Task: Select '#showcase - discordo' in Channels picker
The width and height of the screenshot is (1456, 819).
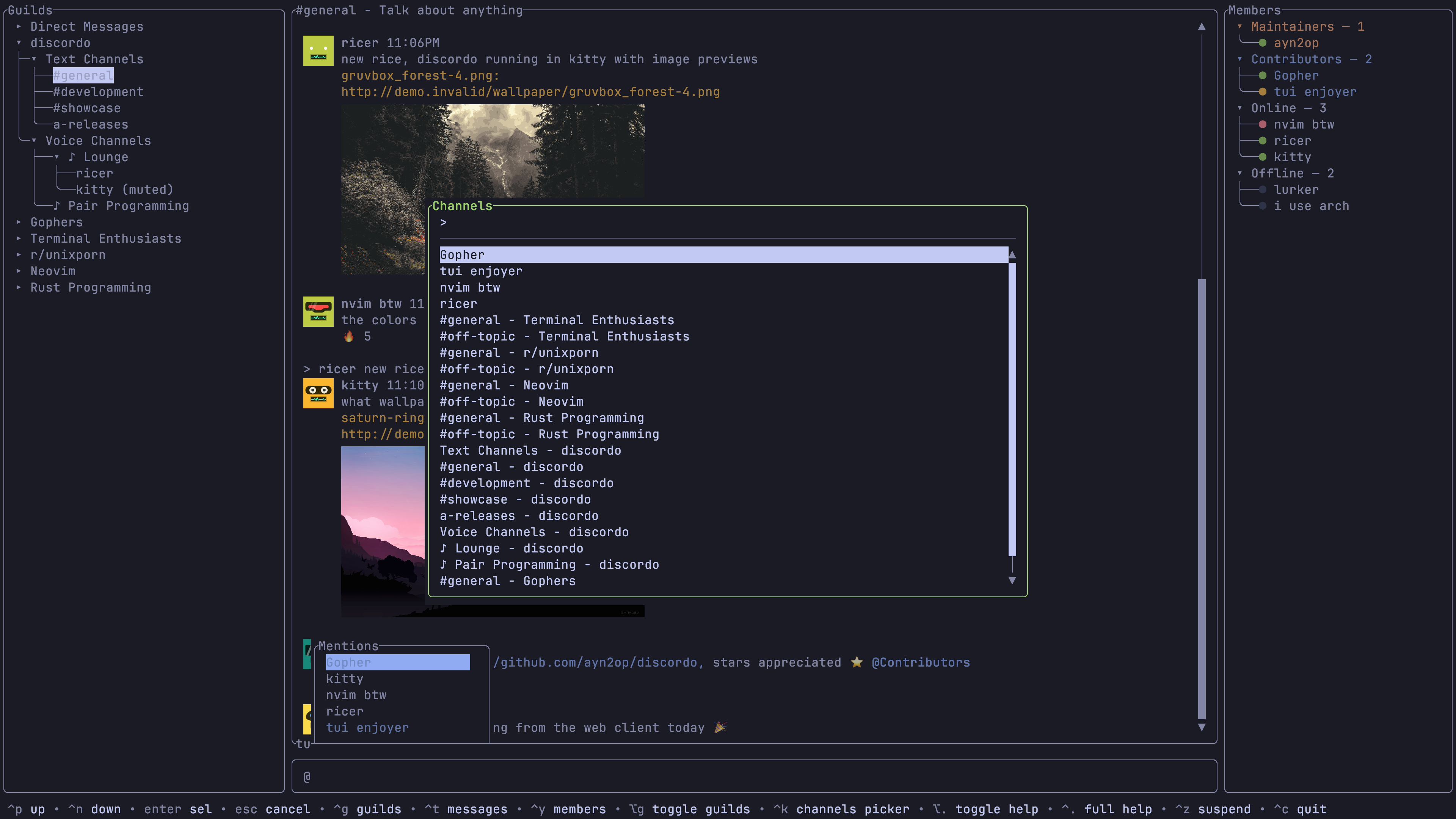Action: [723, 499]
